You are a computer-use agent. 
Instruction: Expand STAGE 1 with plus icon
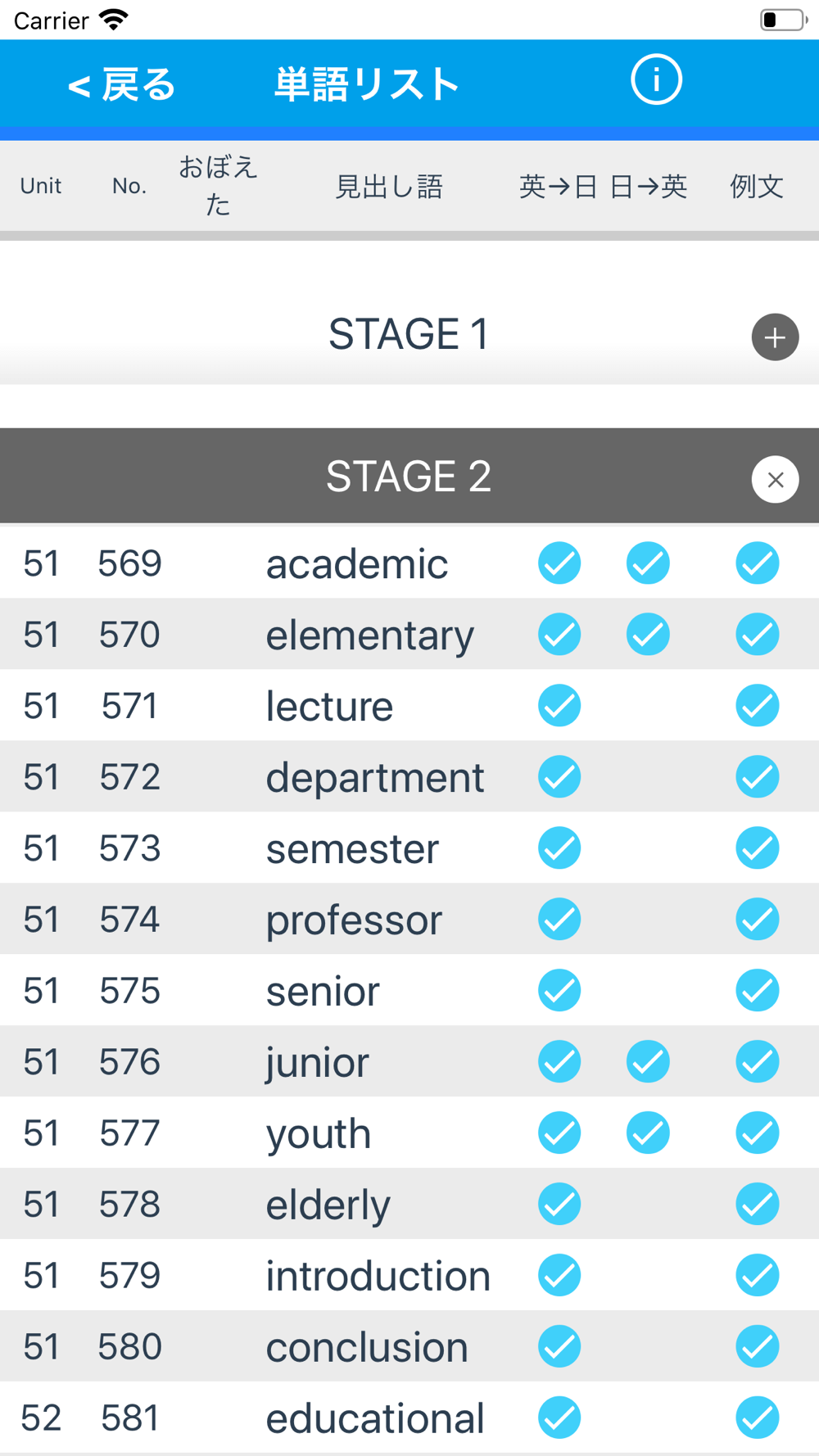(775, 337)
